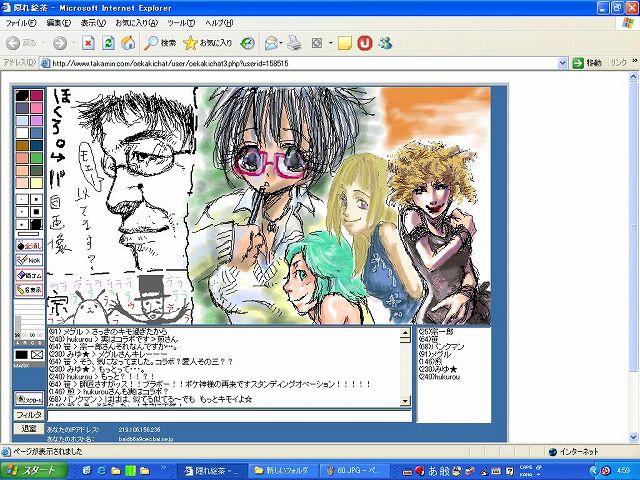The image size is (640, 480).
Task: Select the 消ゴム eraser tool
Action: pos(29,275)
